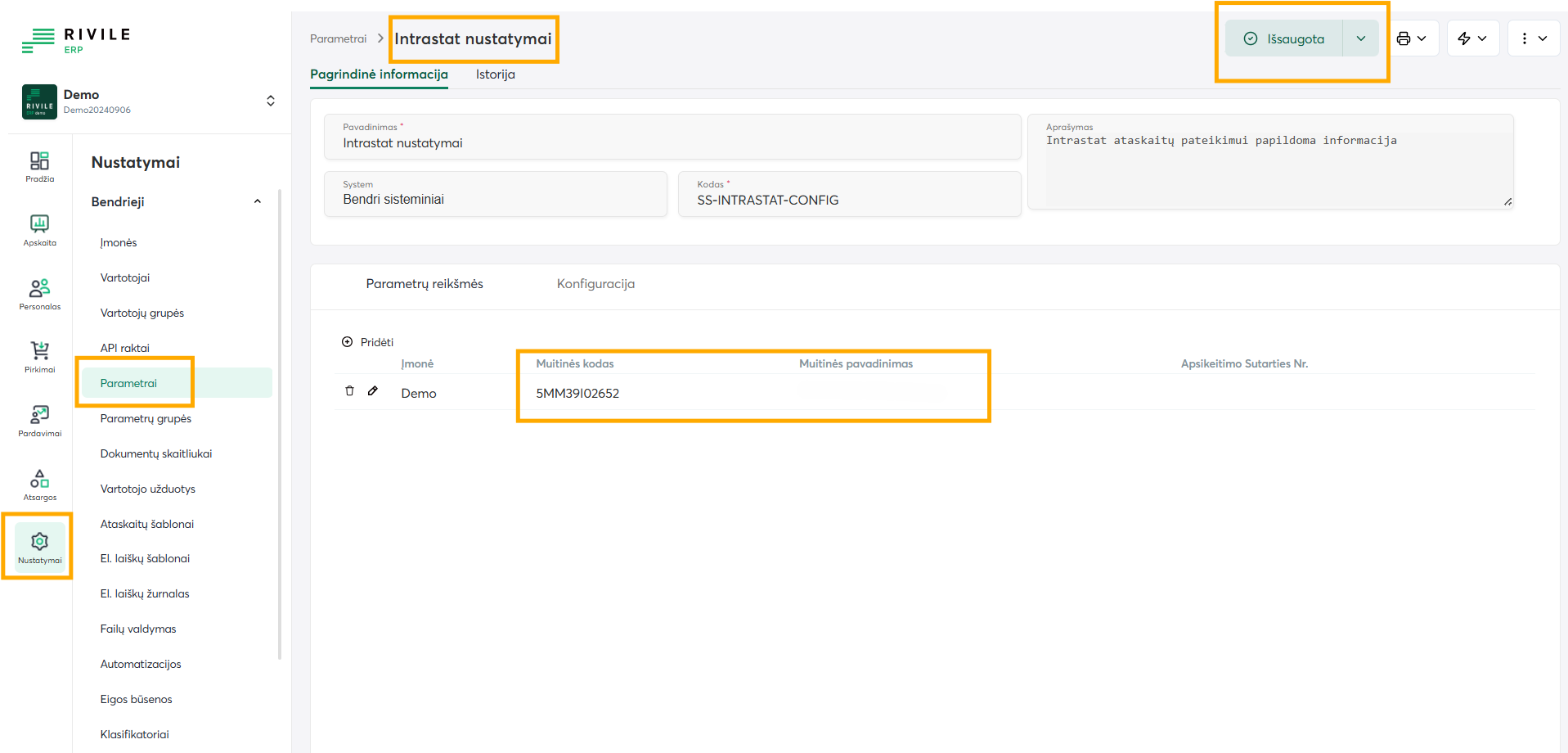Open the Demo company switcher

click(x=270, y=101)
